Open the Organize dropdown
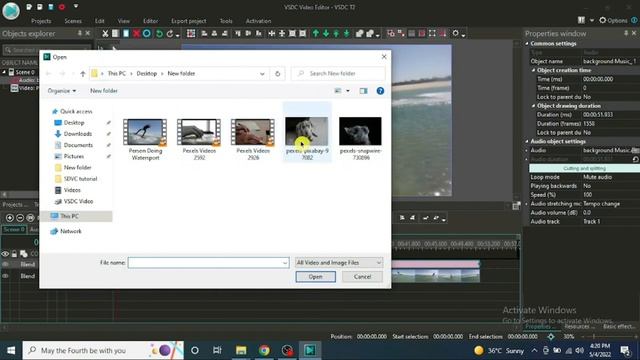The image size is (640, 360). pos(61,91)
